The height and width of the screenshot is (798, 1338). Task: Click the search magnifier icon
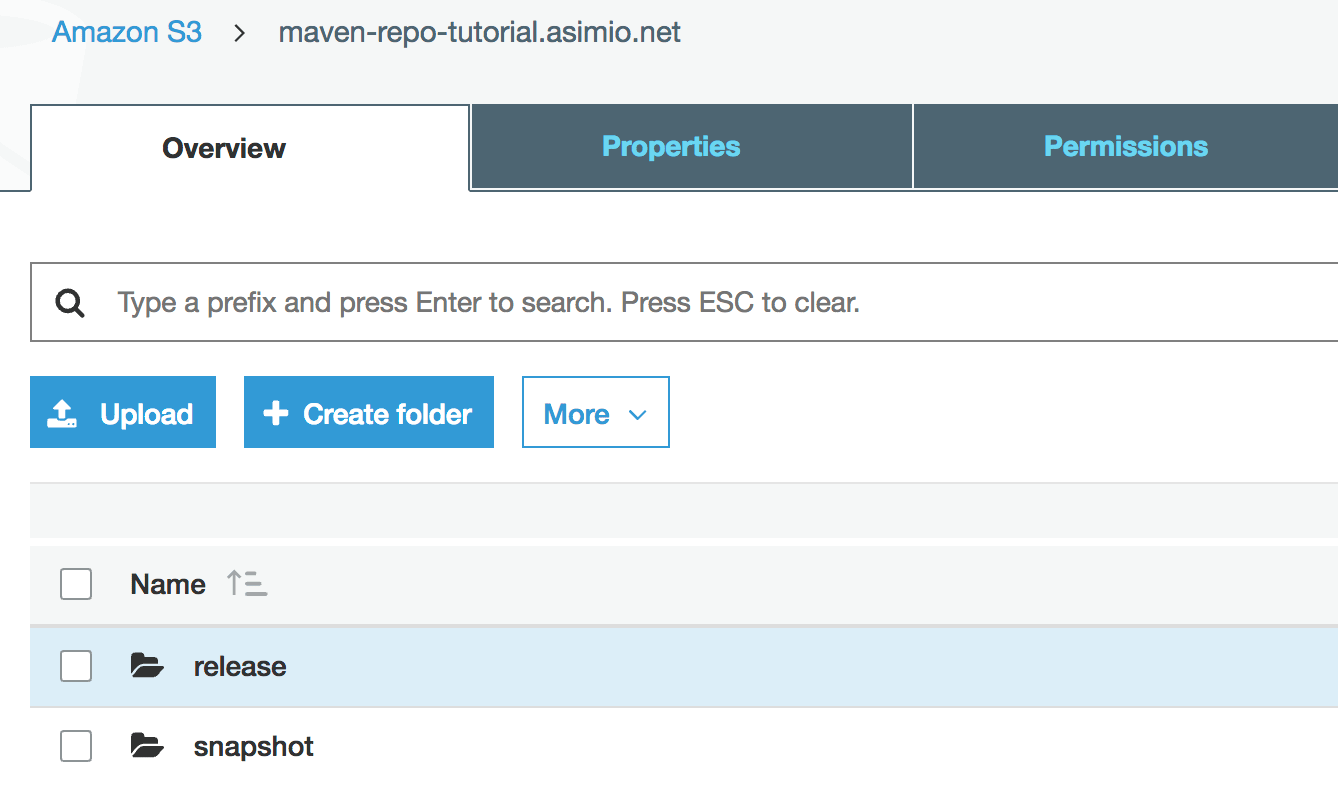(x=70, y=302)
